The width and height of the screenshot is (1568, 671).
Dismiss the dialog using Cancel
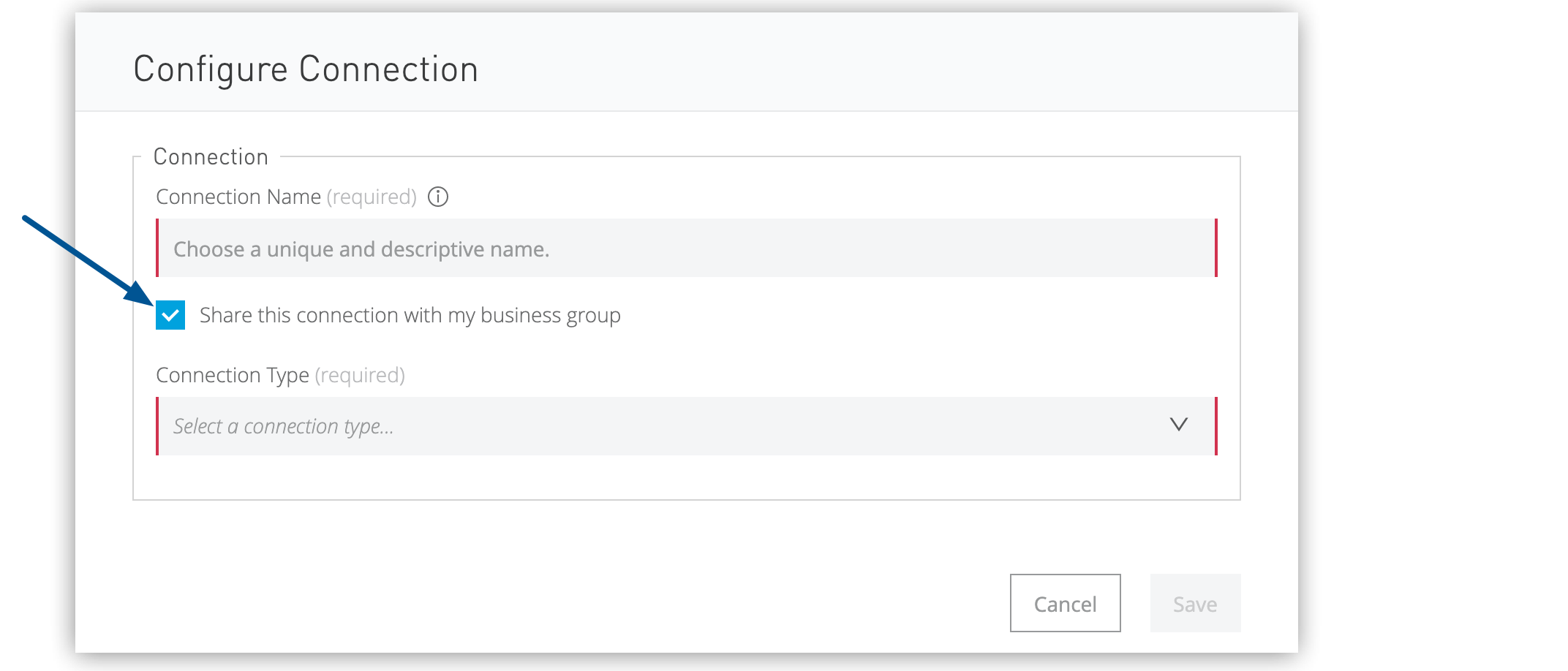pos(1065,603)
